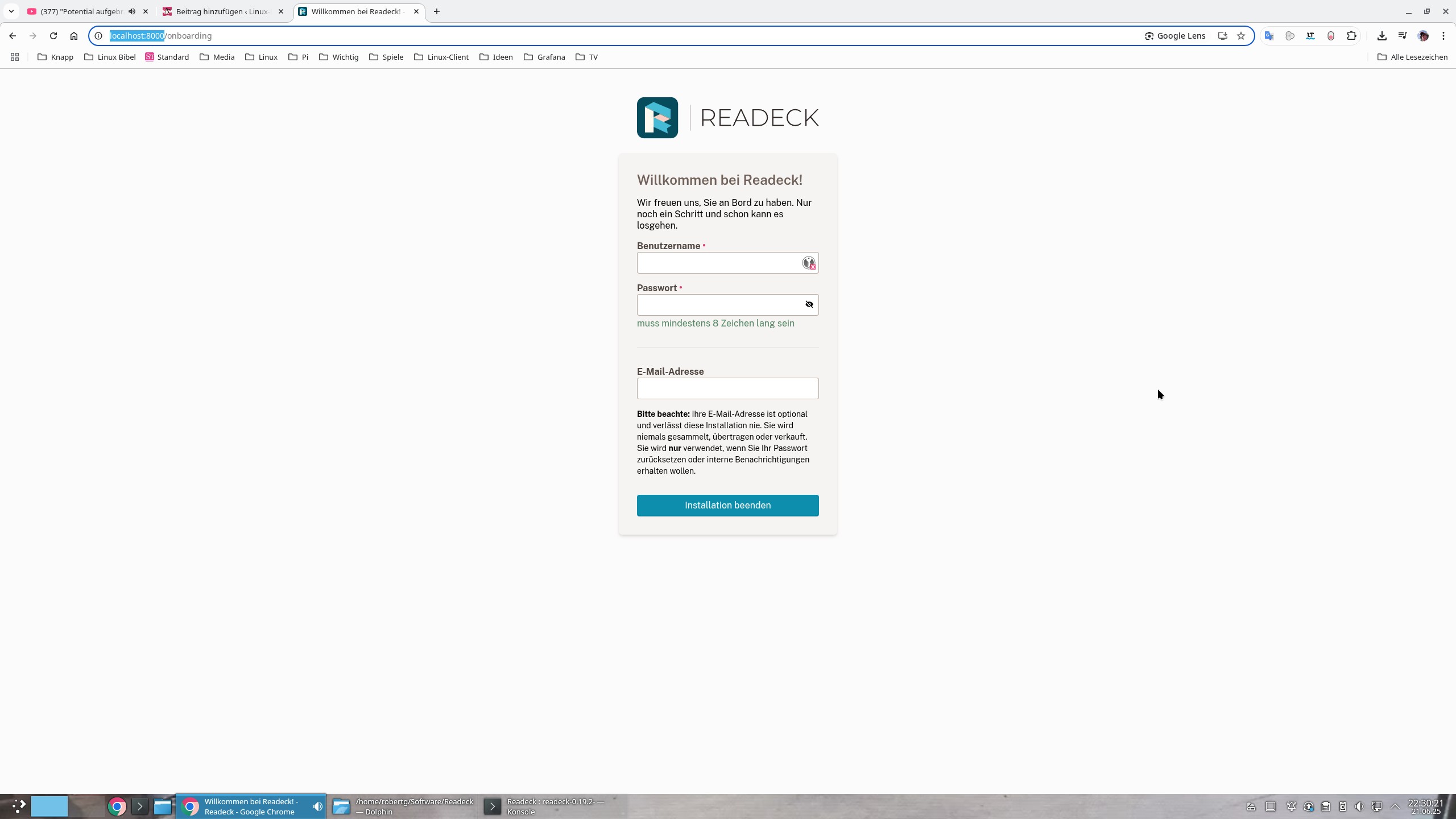Viewport: 1456px width, 819px height.
Task: Click the browser forward arrow
Action: [33, 36]
